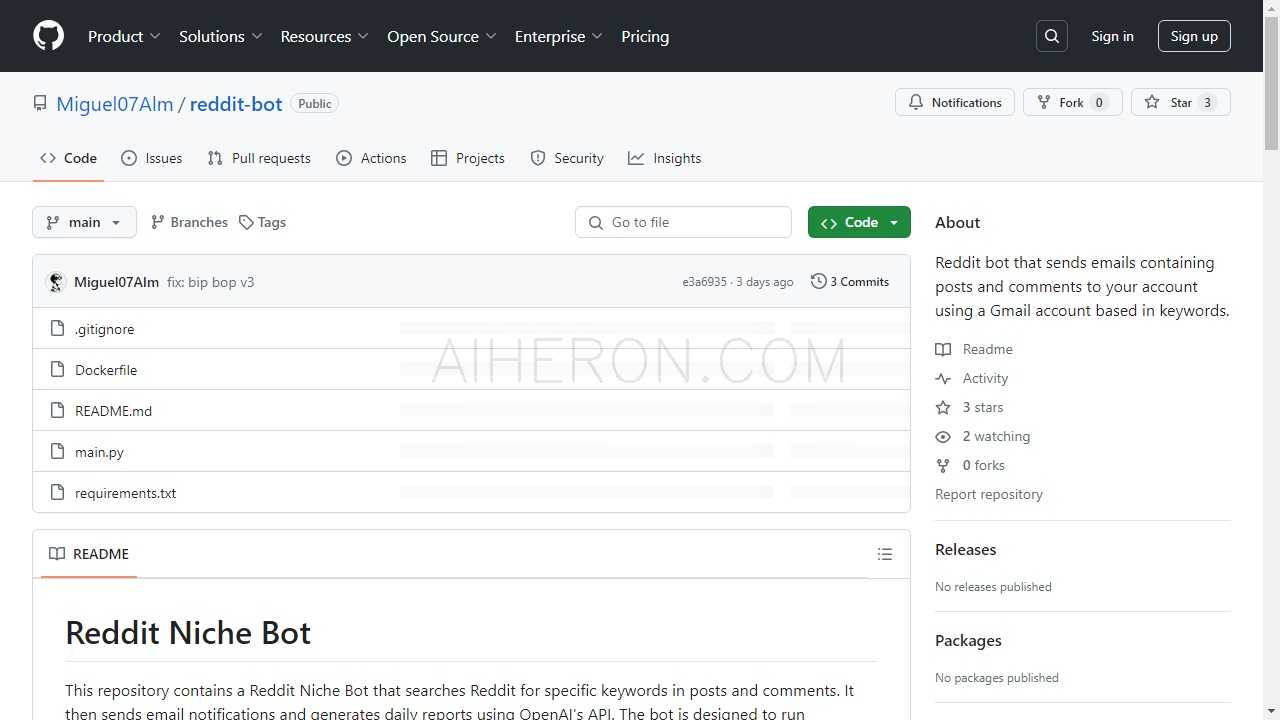The height and width of the screenshot is (720, 1280).
Task: Select the README tab heading
Action: coord(89,554)
